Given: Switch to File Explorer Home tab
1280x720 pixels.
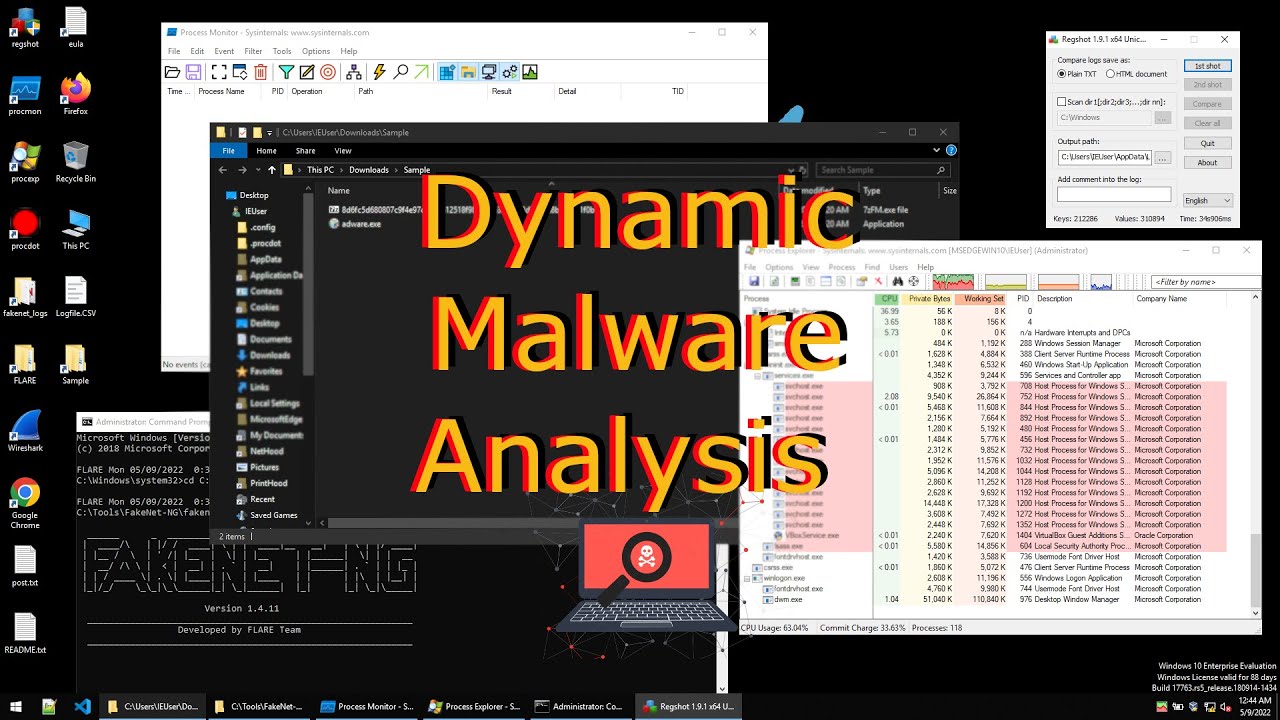Looking at the screenshot, I should click(x=266, y=151).
